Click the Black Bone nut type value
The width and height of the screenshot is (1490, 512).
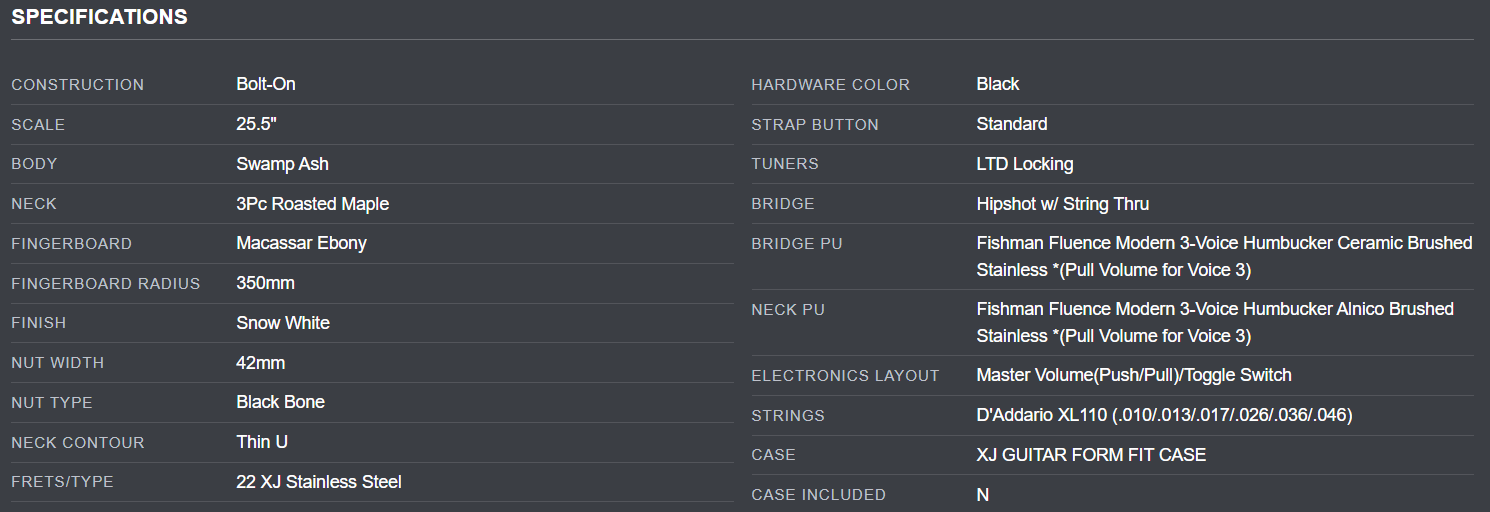[x=280, y=402]
